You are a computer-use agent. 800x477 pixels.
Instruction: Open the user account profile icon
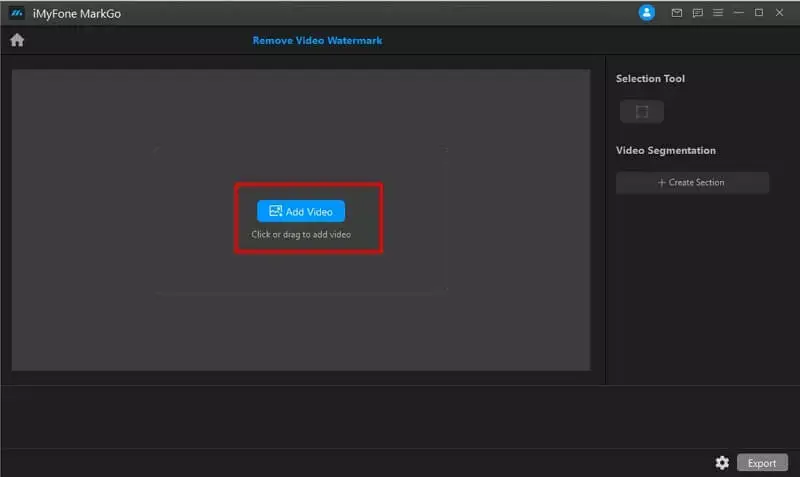click(646, 13)
